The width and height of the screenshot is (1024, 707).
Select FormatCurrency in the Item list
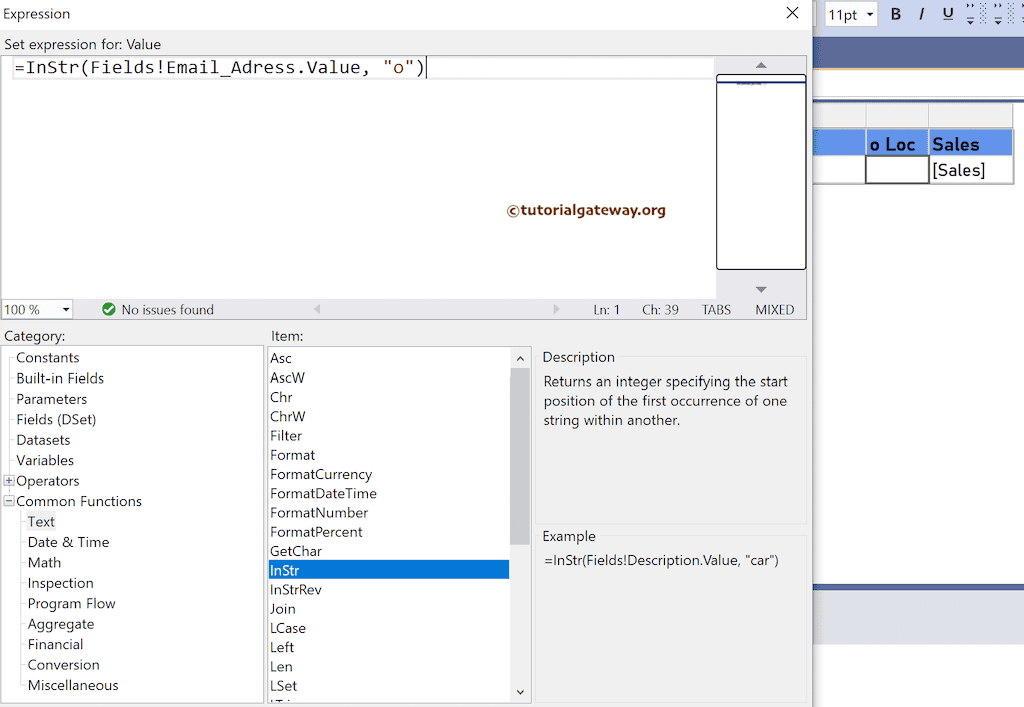coord(321,474)
